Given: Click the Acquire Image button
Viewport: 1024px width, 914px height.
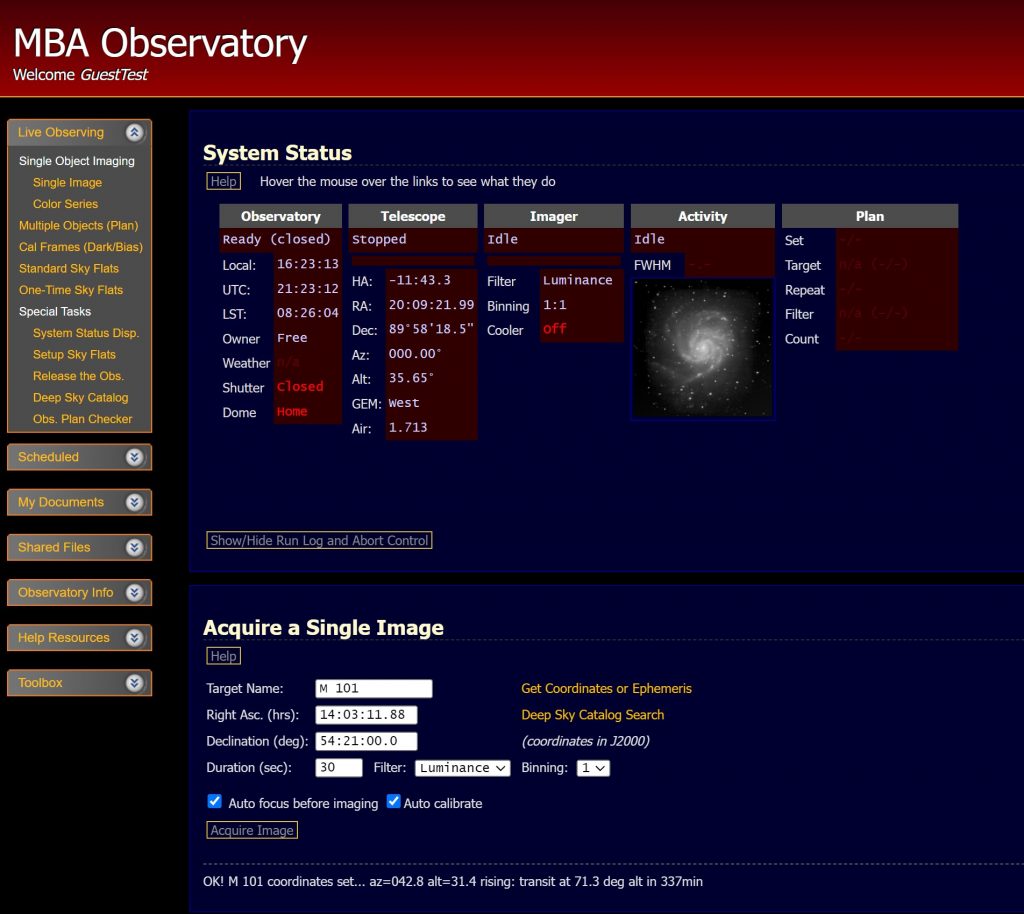Looking at the screenshot, I should (252, 830).
